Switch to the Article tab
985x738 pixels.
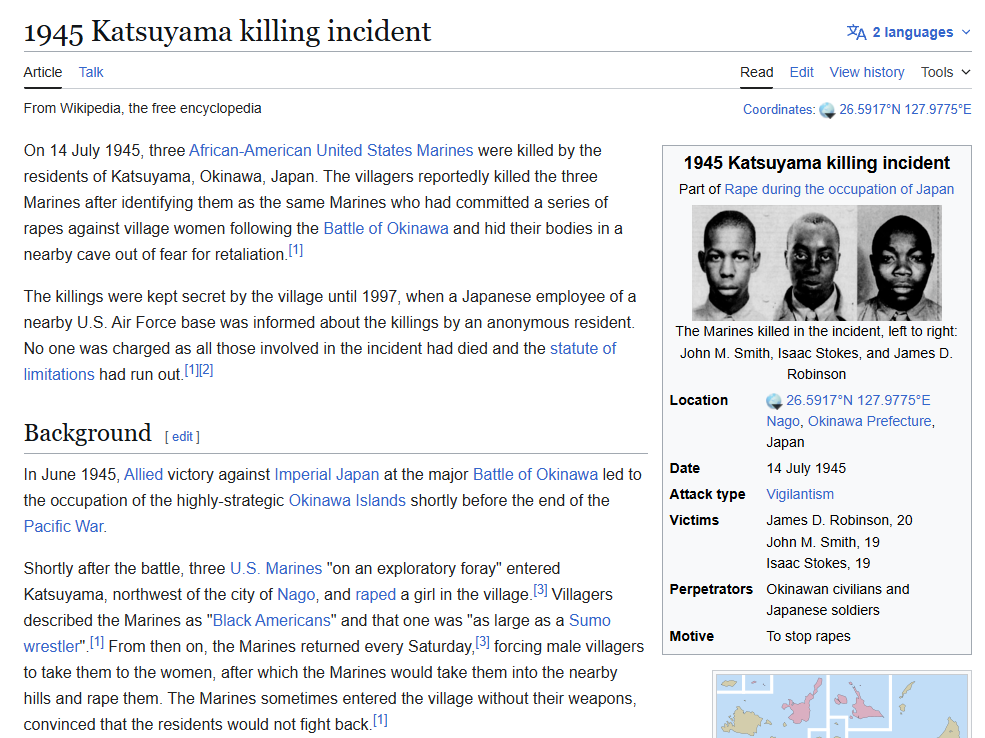coord(43,72)
